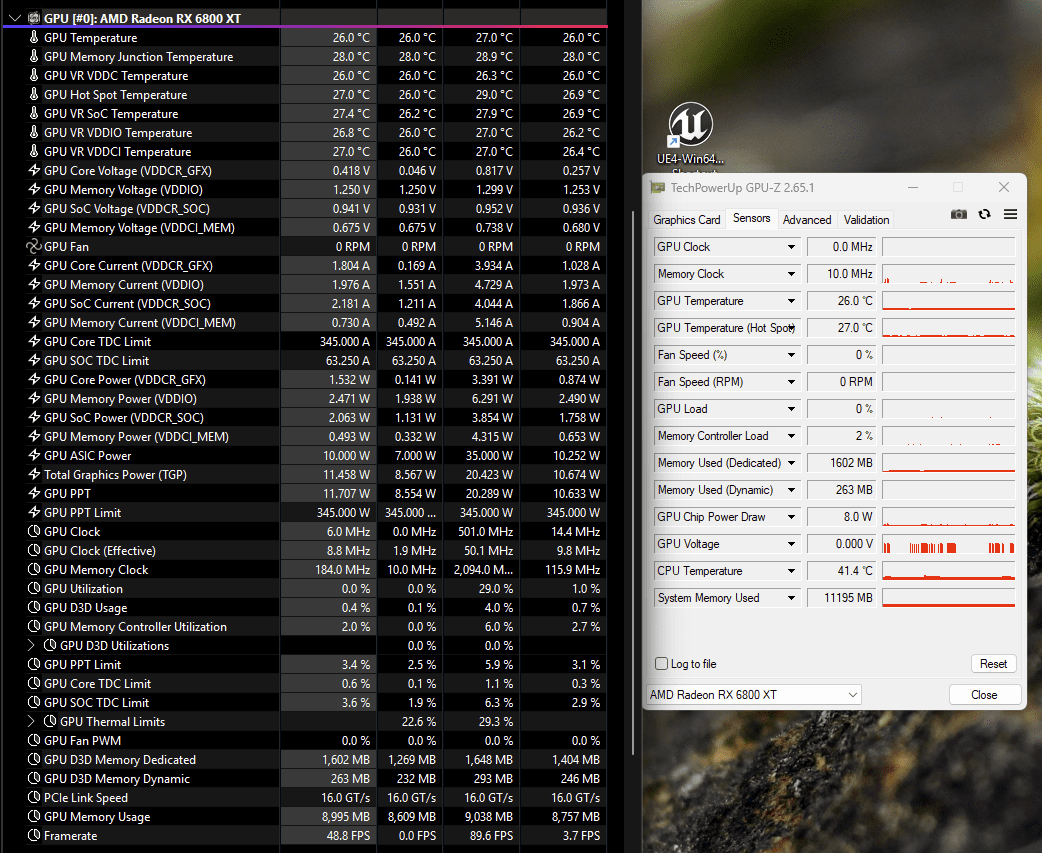Click the Reset button in GPU-Z
This screenshot has width=1042, height=853.
(993, 664)
